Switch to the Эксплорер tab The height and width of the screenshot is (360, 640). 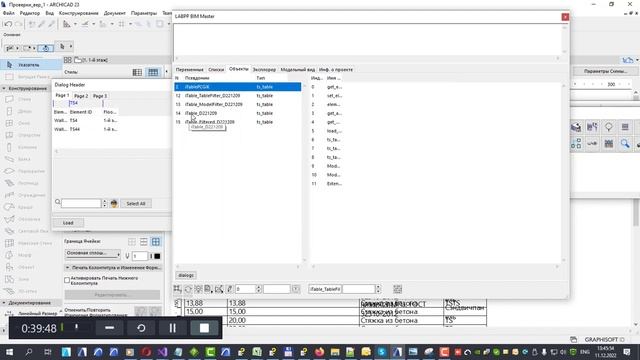click(x=264, y=70)
